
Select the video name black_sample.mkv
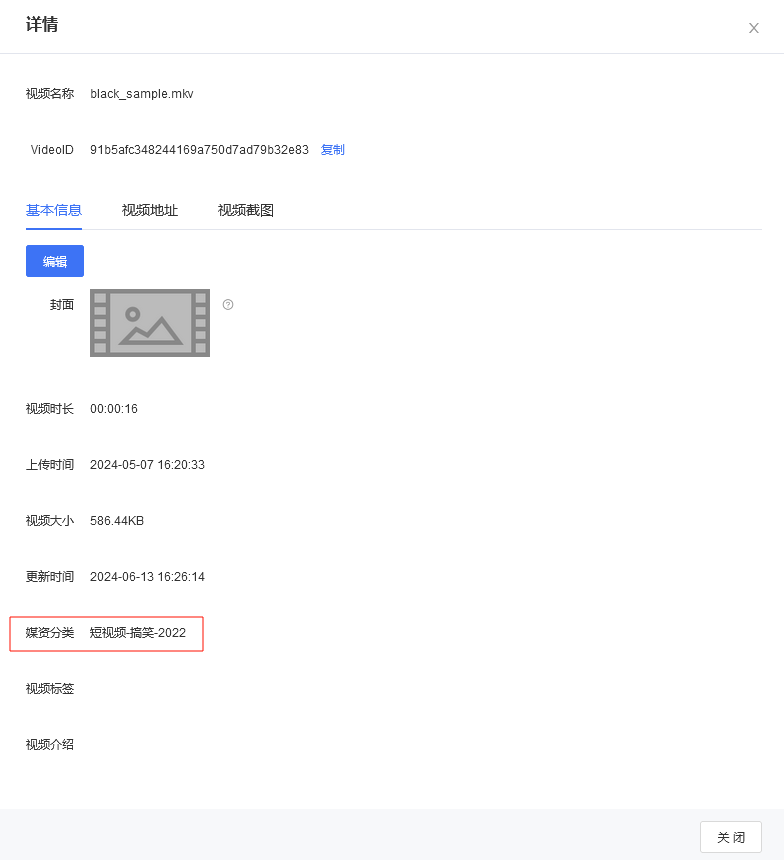(142, 94)
